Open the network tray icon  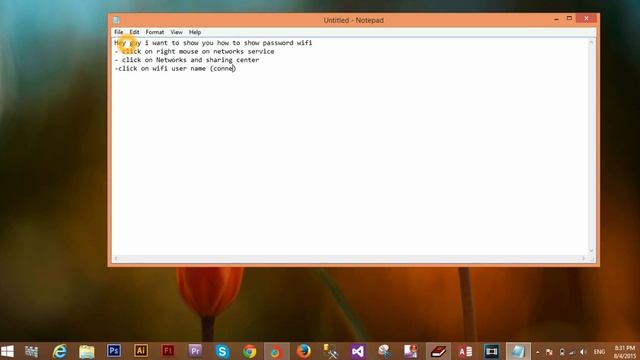573,352
